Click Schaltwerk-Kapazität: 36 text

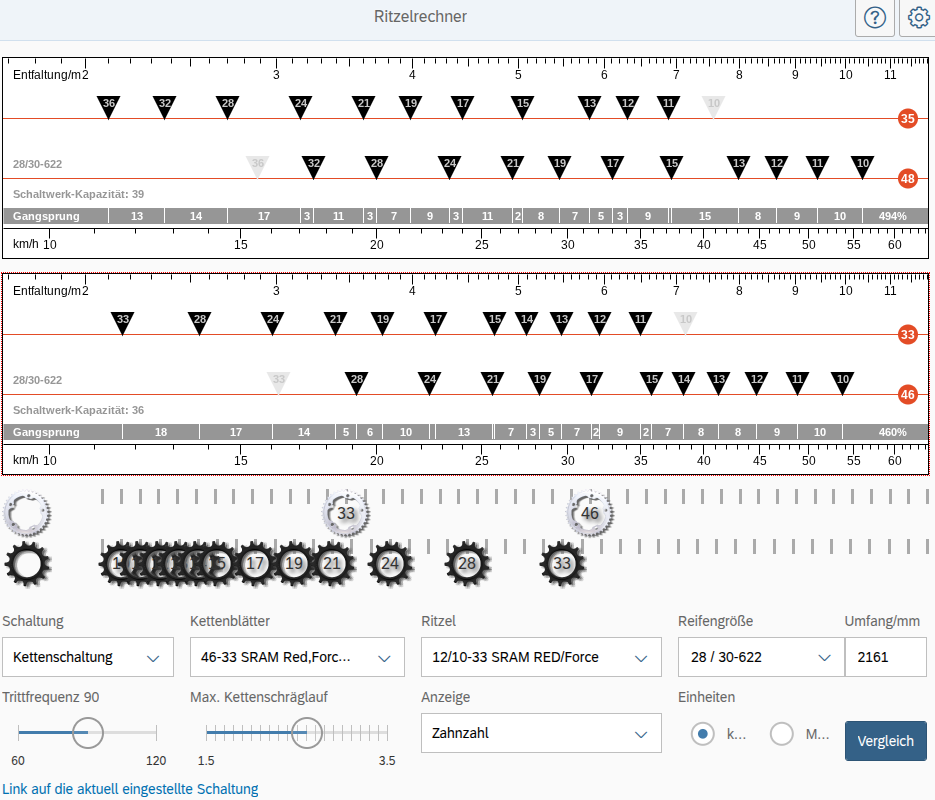coord(78,410)
